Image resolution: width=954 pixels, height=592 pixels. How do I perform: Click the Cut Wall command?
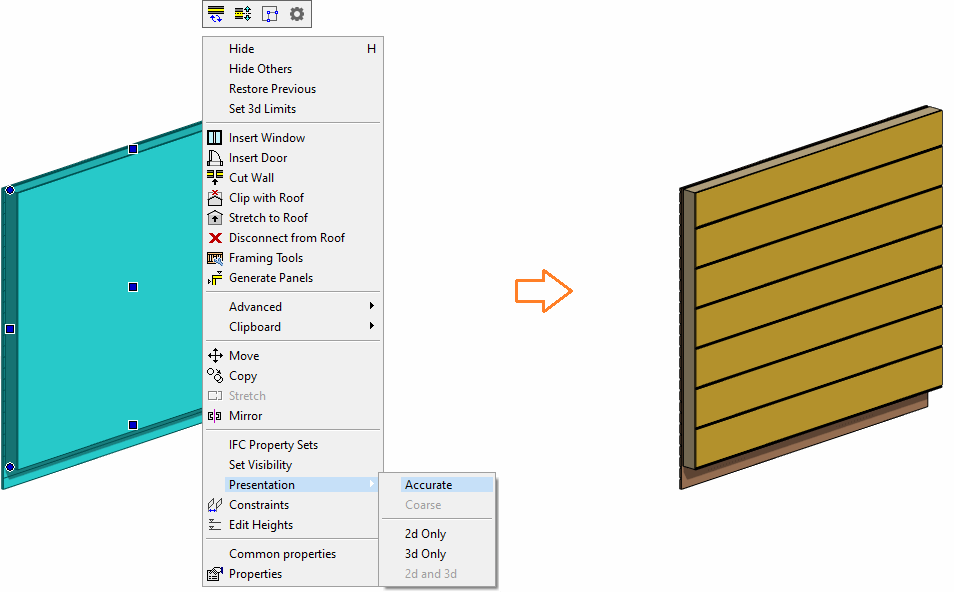coord(251,178)
